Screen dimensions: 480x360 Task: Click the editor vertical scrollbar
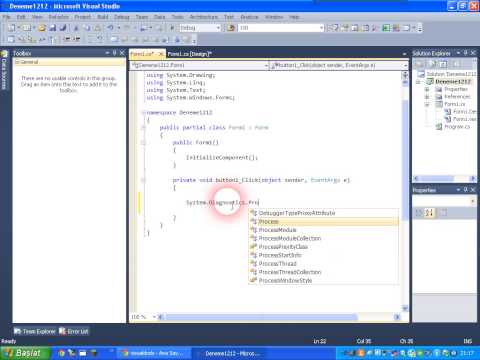(x=405, y=160)
